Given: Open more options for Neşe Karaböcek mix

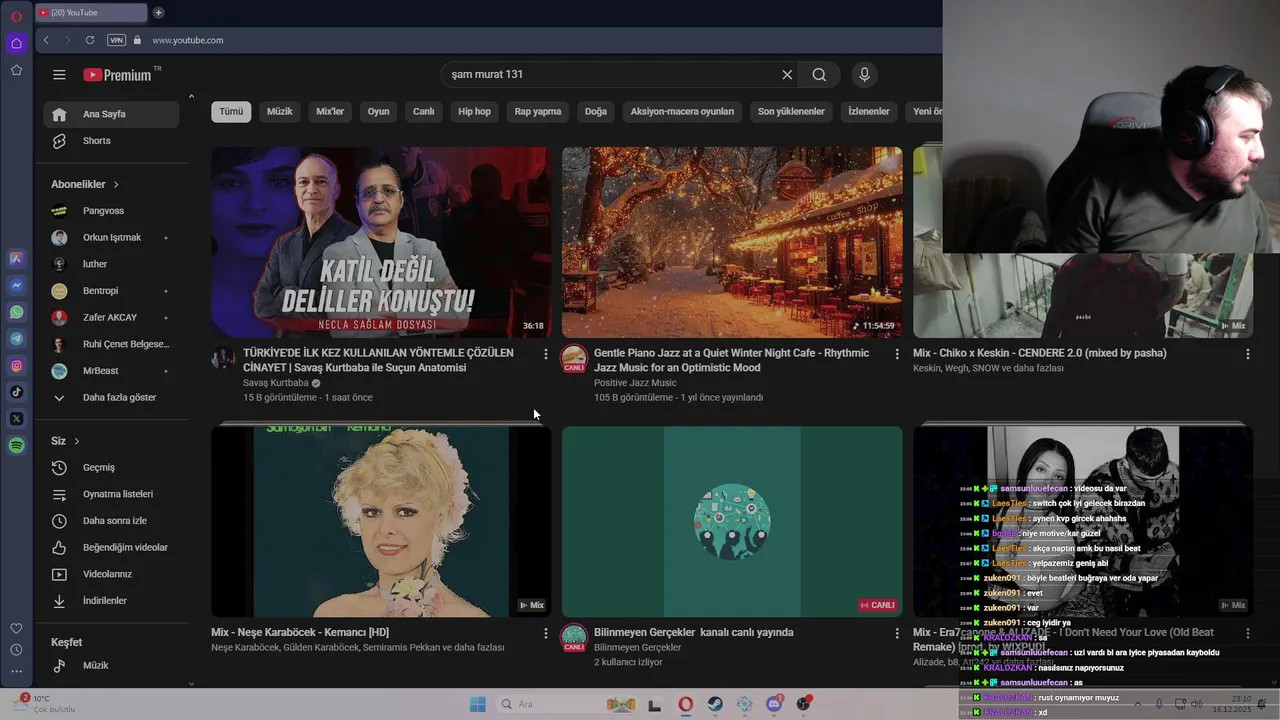Looking at the screenshot, I should [x=545, y=633].
